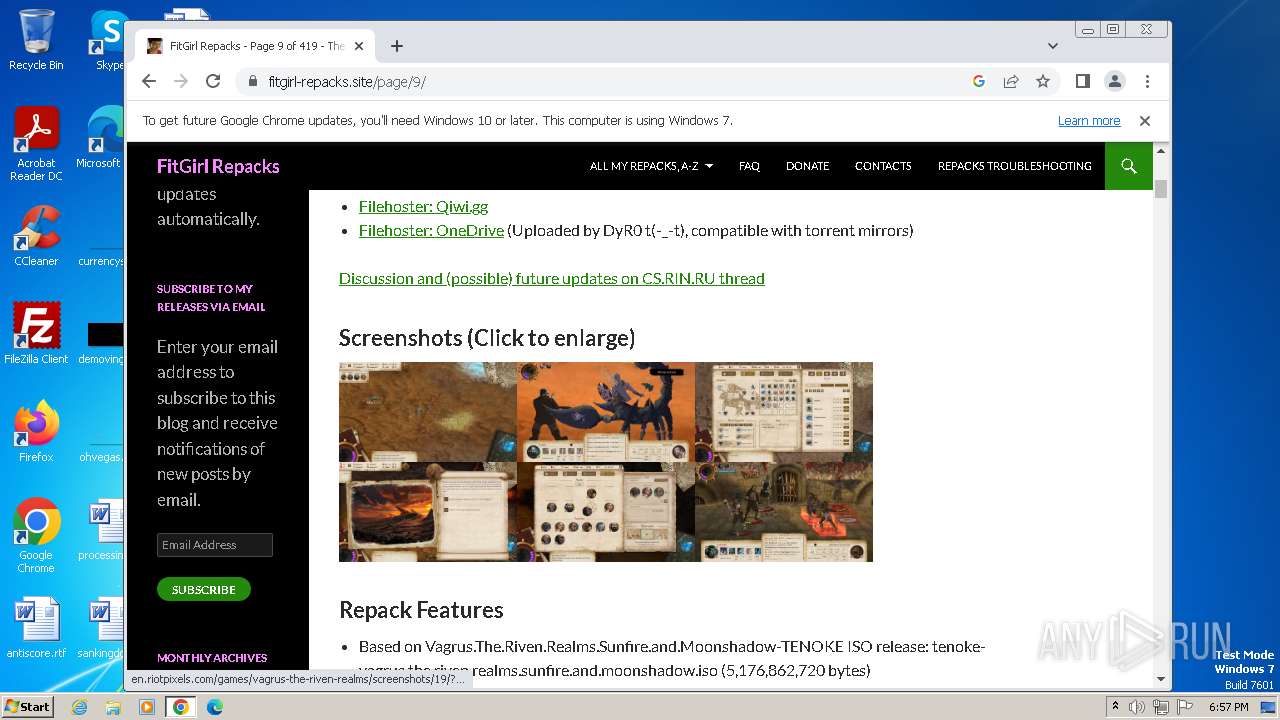Open Microsoft Edge from taskbar
1280x720 pixels.
[x=215, y=707]
